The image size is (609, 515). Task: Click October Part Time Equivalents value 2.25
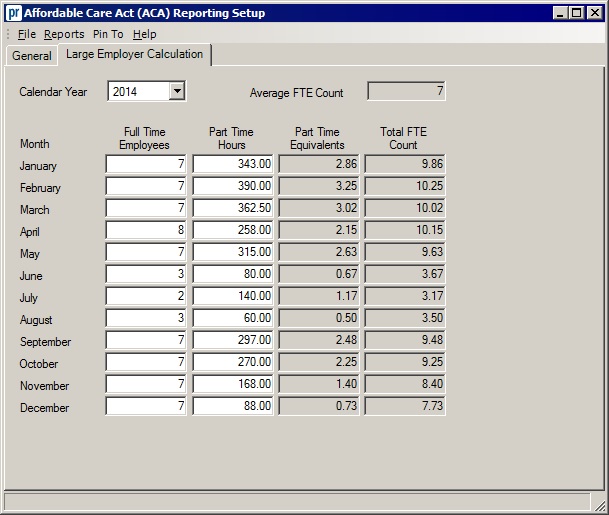click(x=319, y=362)
